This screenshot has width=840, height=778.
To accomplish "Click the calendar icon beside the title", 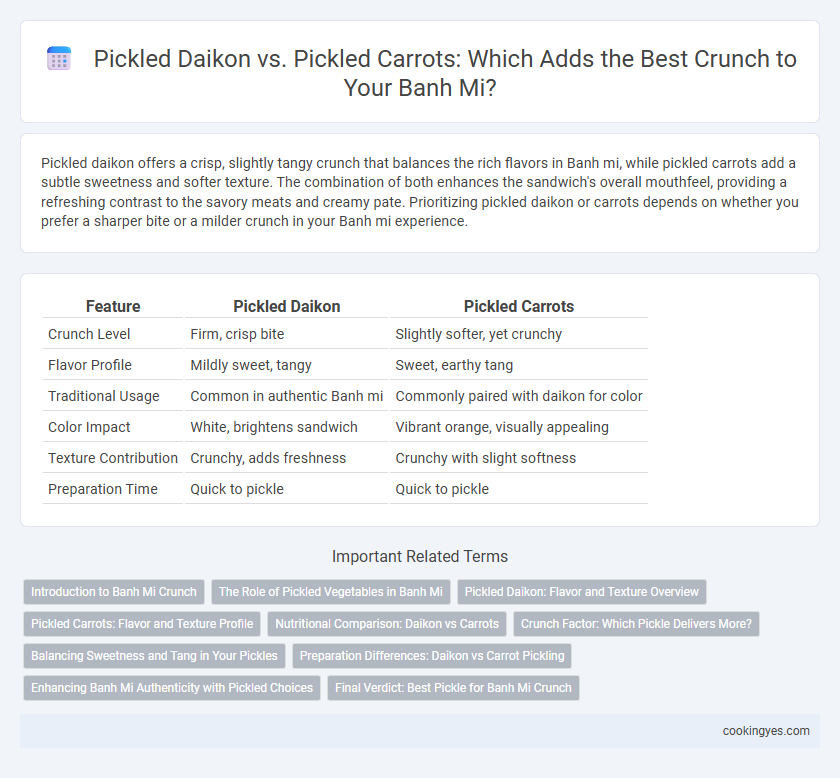I will click(59, 58).
